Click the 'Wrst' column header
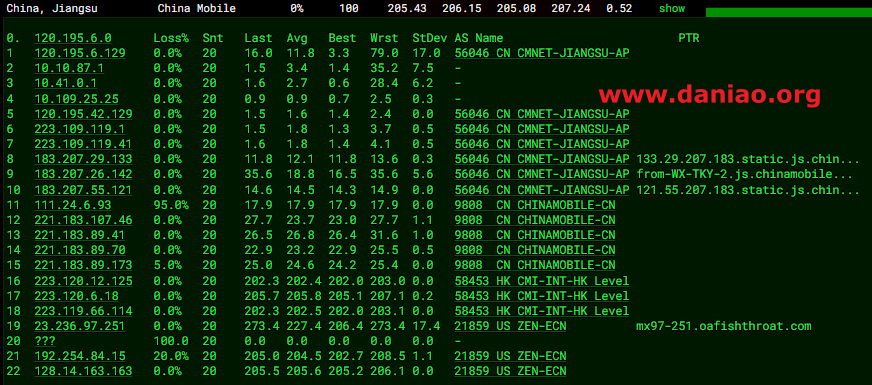Viewport: 872px width, 385px height. 384,38
